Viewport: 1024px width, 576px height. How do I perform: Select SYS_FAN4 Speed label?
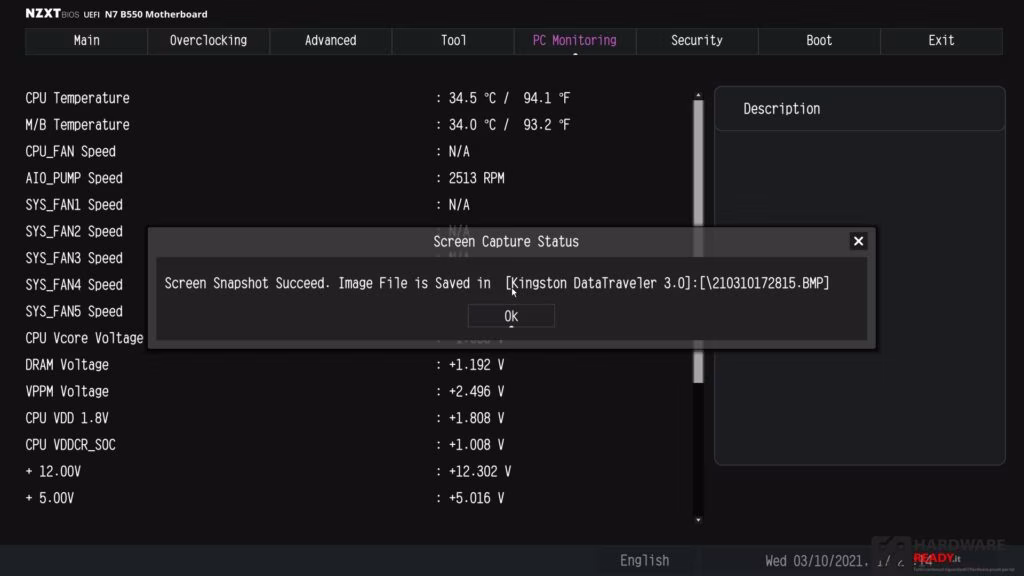tap(74, 285)
